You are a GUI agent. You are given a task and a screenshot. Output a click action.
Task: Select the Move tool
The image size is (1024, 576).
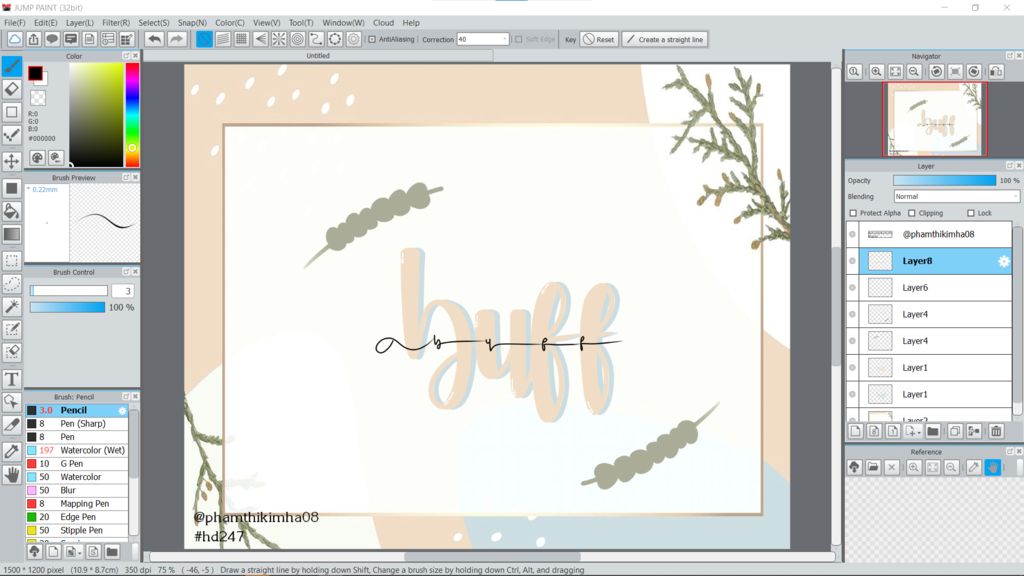click(x=12, y=161)
